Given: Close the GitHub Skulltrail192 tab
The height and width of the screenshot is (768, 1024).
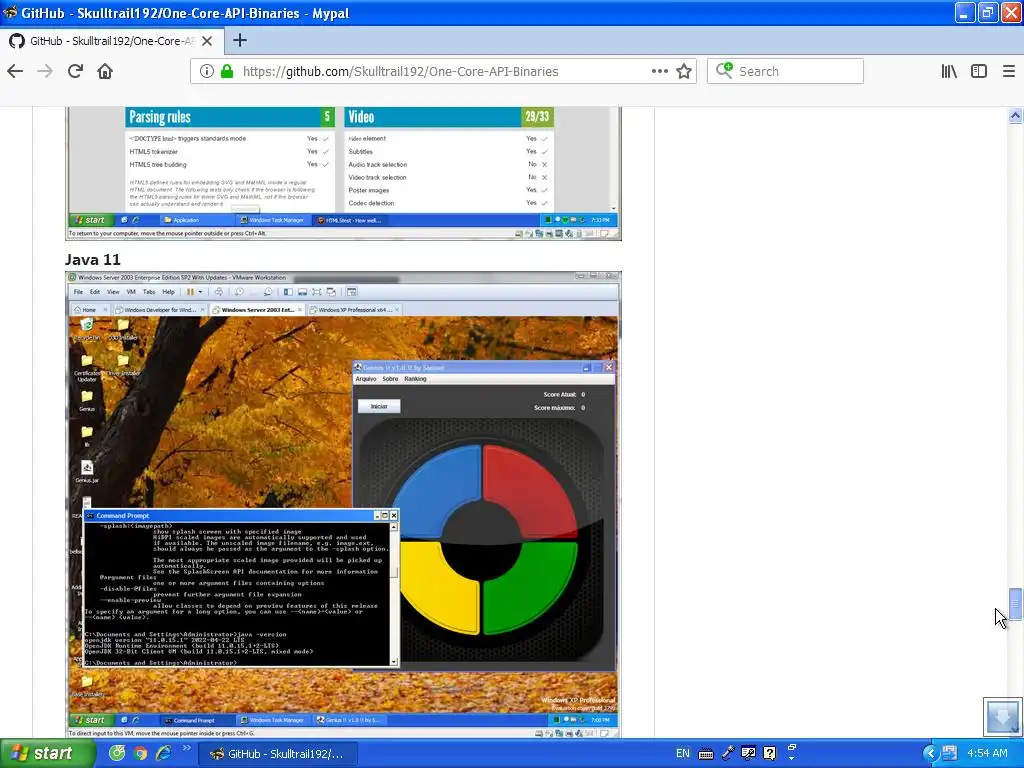Looking at the screenshot, I should click(x=207, y=41).
